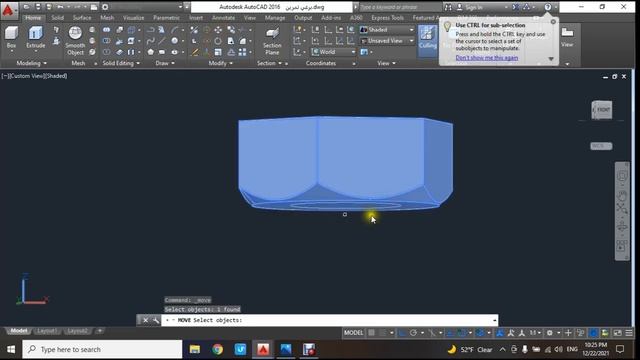Viewport: 640px width, 360px height.
Task: Switch to the Layout1 tab
Action: tap(47, 331)
